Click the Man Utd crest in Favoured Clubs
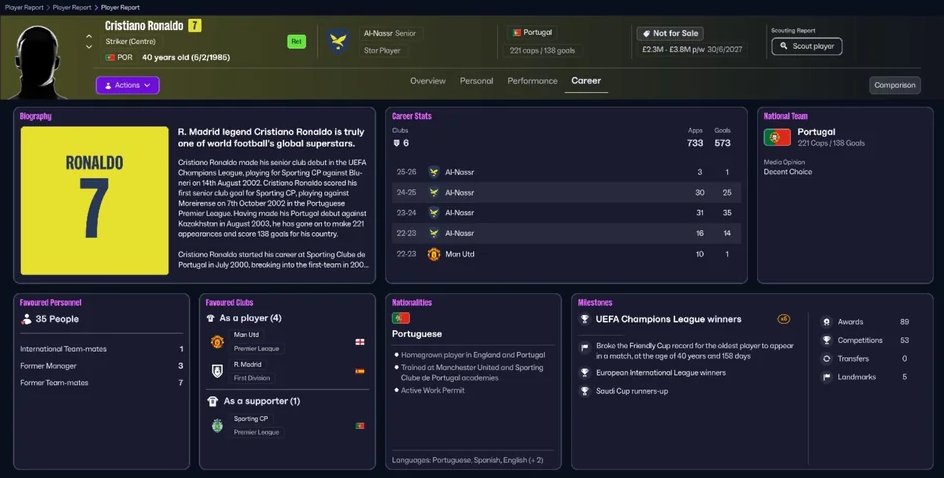Screen dimensions: 944x478 point(217,342)
